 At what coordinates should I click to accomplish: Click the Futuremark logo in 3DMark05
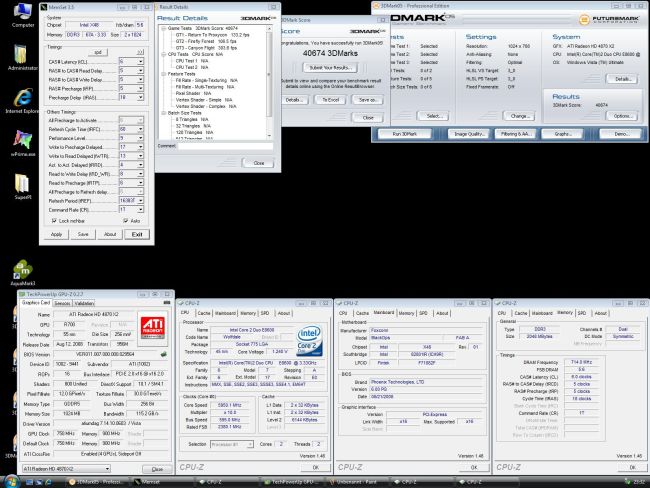(608, 19)
